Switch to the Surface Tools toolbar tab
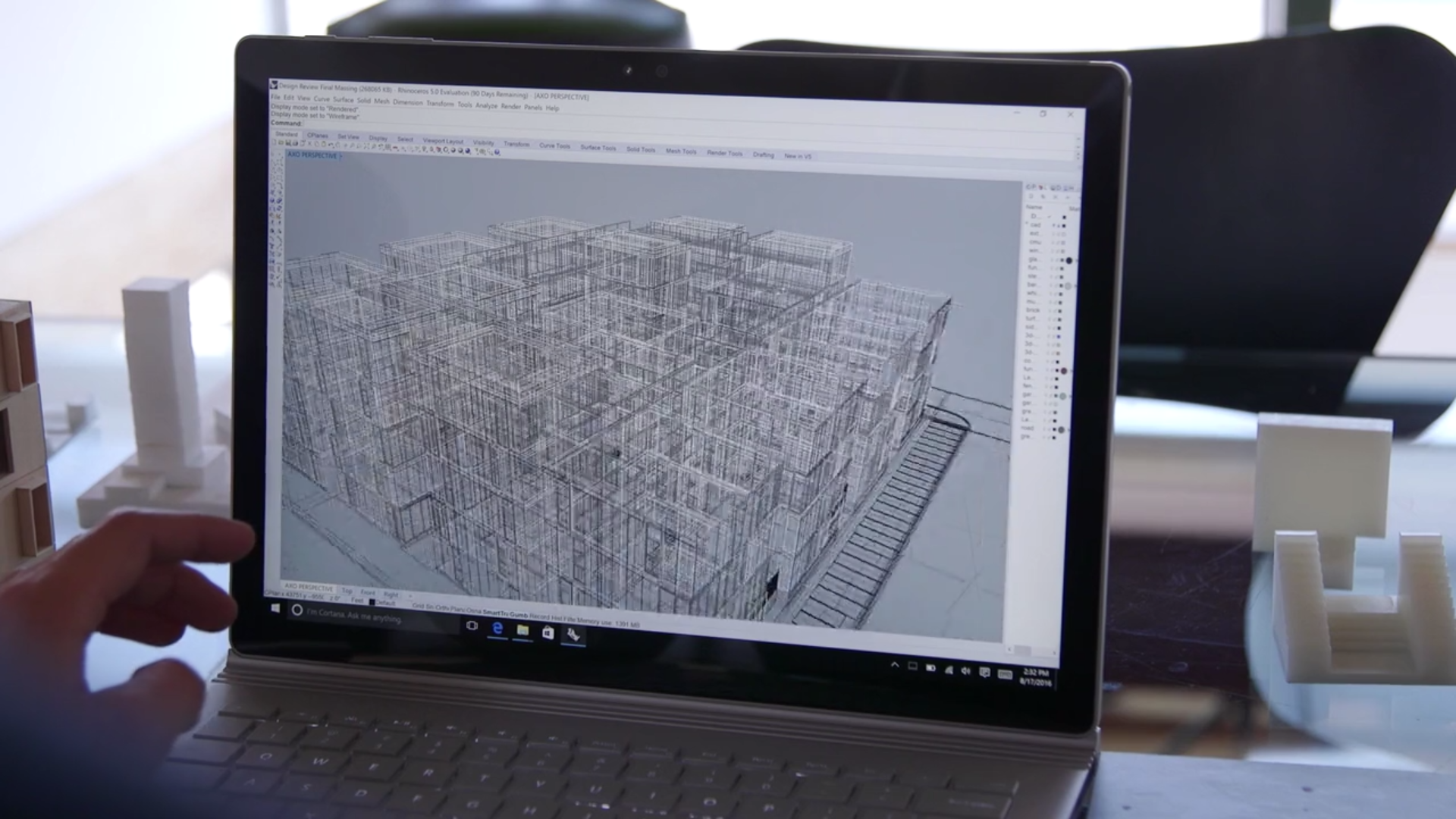The height and width of the screenshot is (819, 1456). coord(598,148)
